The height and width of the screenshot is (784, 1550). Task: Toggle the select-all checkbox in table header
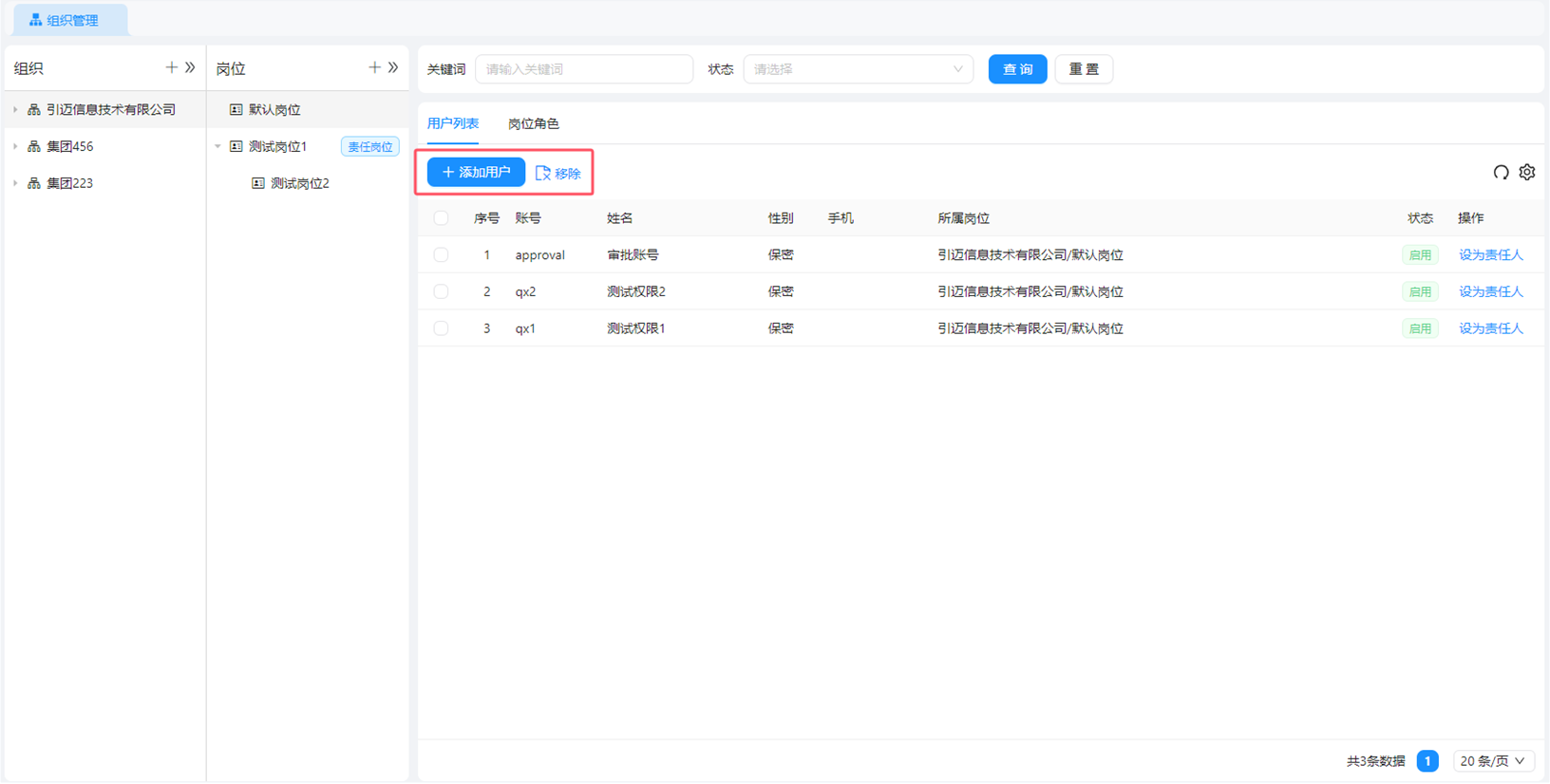[441, 218]
